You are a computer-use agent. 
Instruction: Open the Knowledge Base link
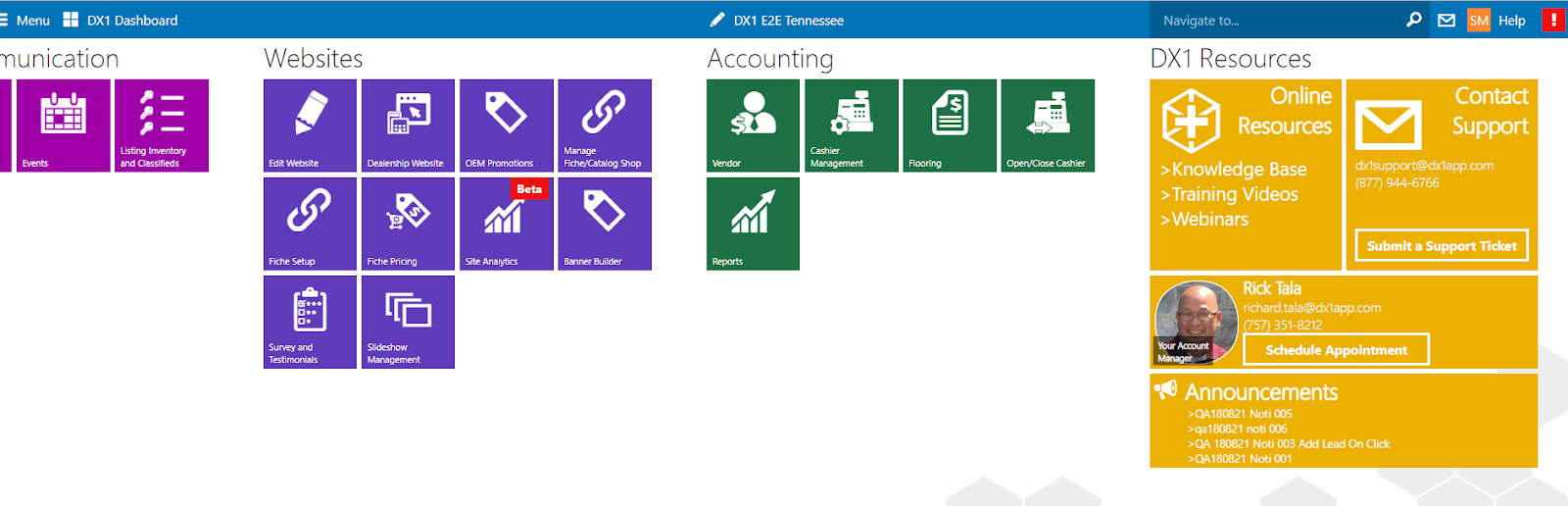(1234, 169)
